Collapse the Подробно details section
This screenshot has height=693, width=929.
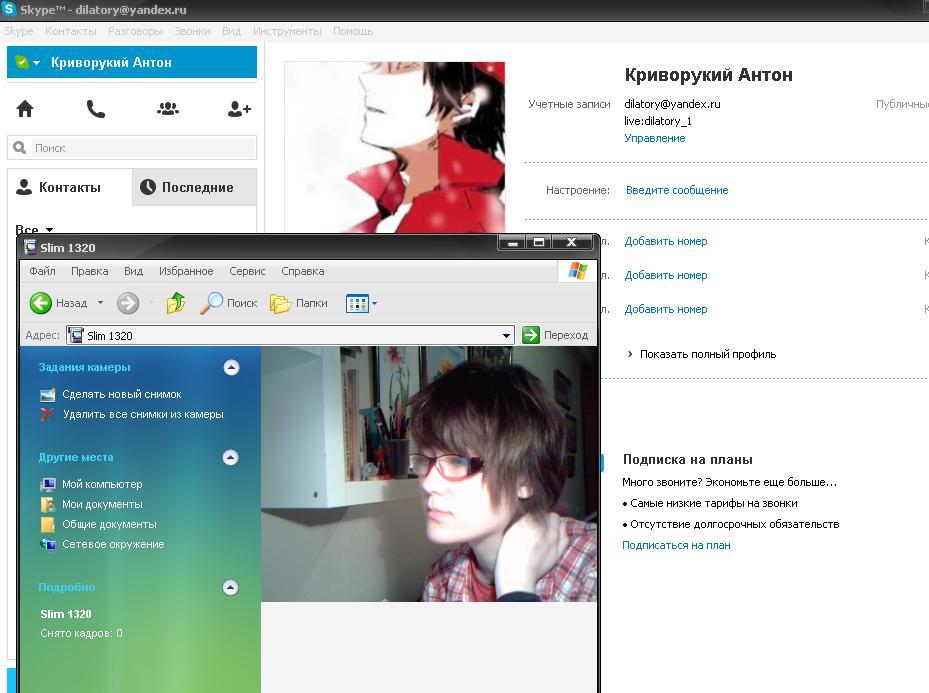(230, 588)
